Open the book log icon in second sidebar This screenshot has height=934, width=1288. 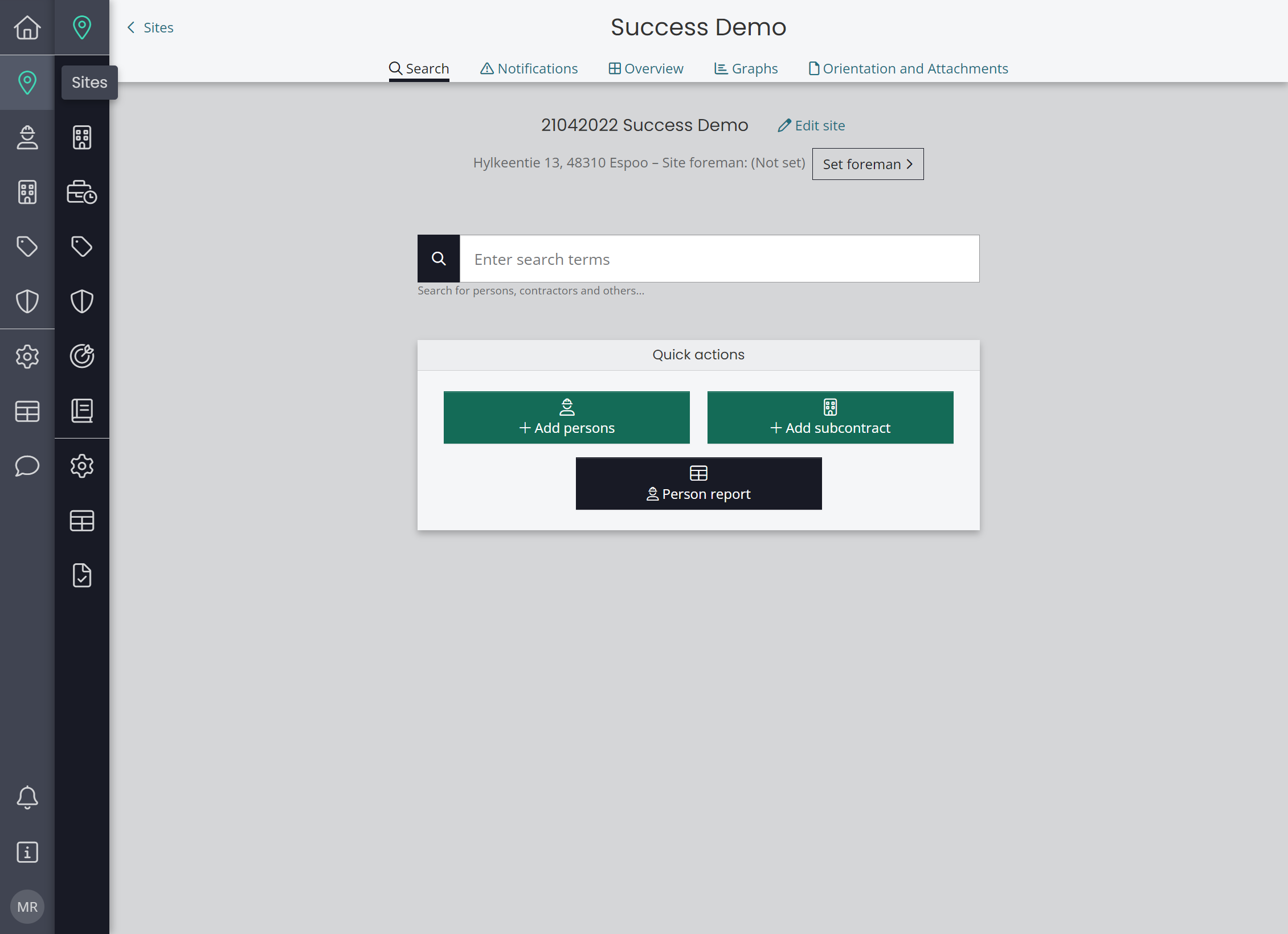[82, 411]
